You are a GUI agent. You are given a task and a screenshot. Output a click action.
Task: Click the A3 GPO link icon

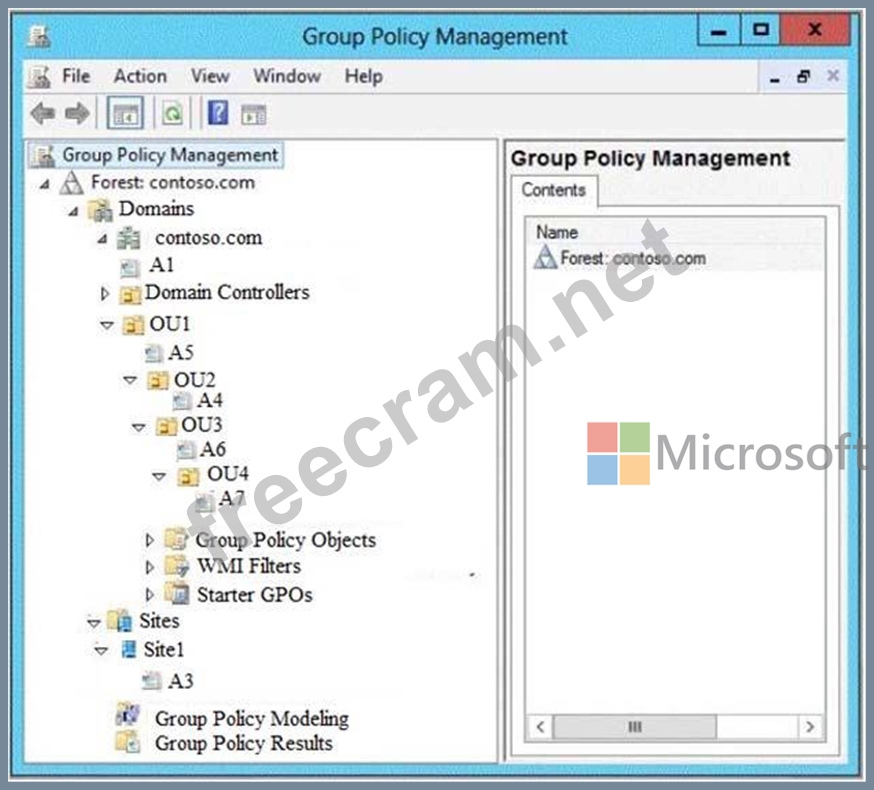pyautogui.click(x=151, y=681)
